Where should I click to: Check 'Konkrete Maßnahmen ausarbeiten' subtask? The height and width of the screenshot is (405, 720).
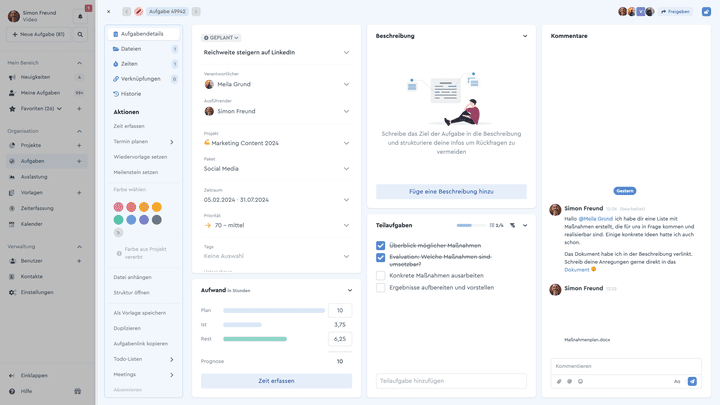point(380,276)
